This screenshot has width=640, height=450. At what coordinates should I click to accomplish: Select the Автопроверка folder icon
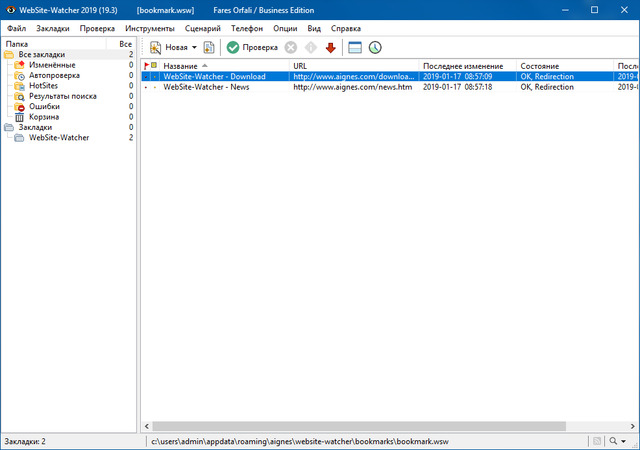(x=21, y=76)
